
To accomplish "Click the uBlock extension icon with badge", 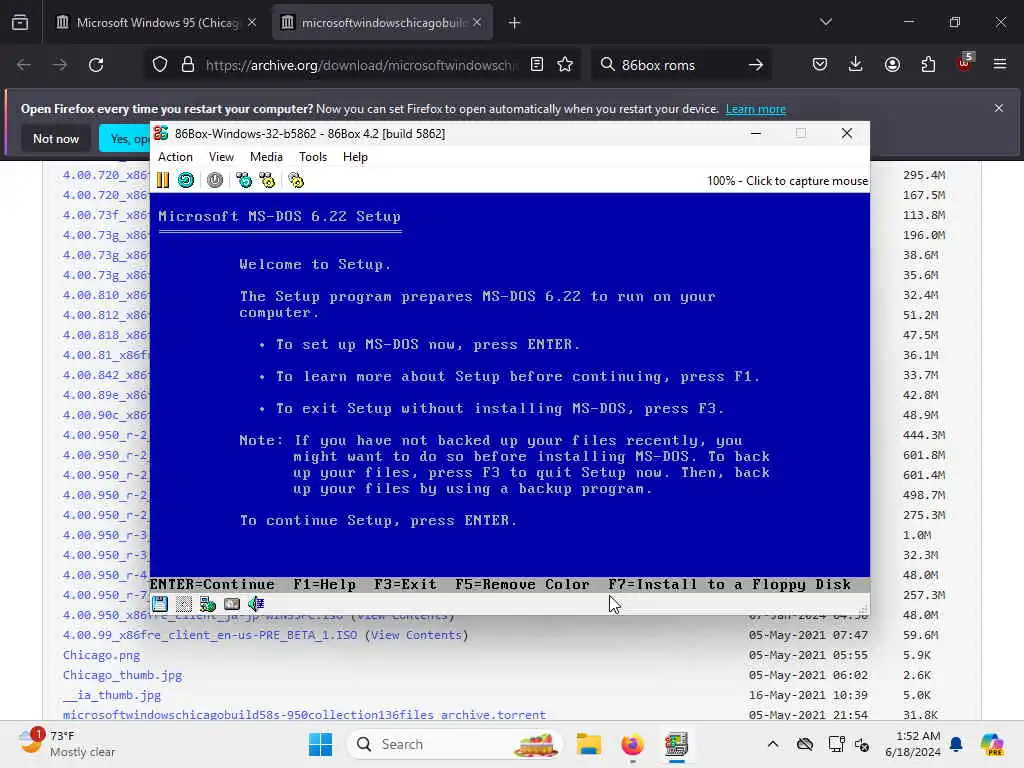I will pos(964,63).
